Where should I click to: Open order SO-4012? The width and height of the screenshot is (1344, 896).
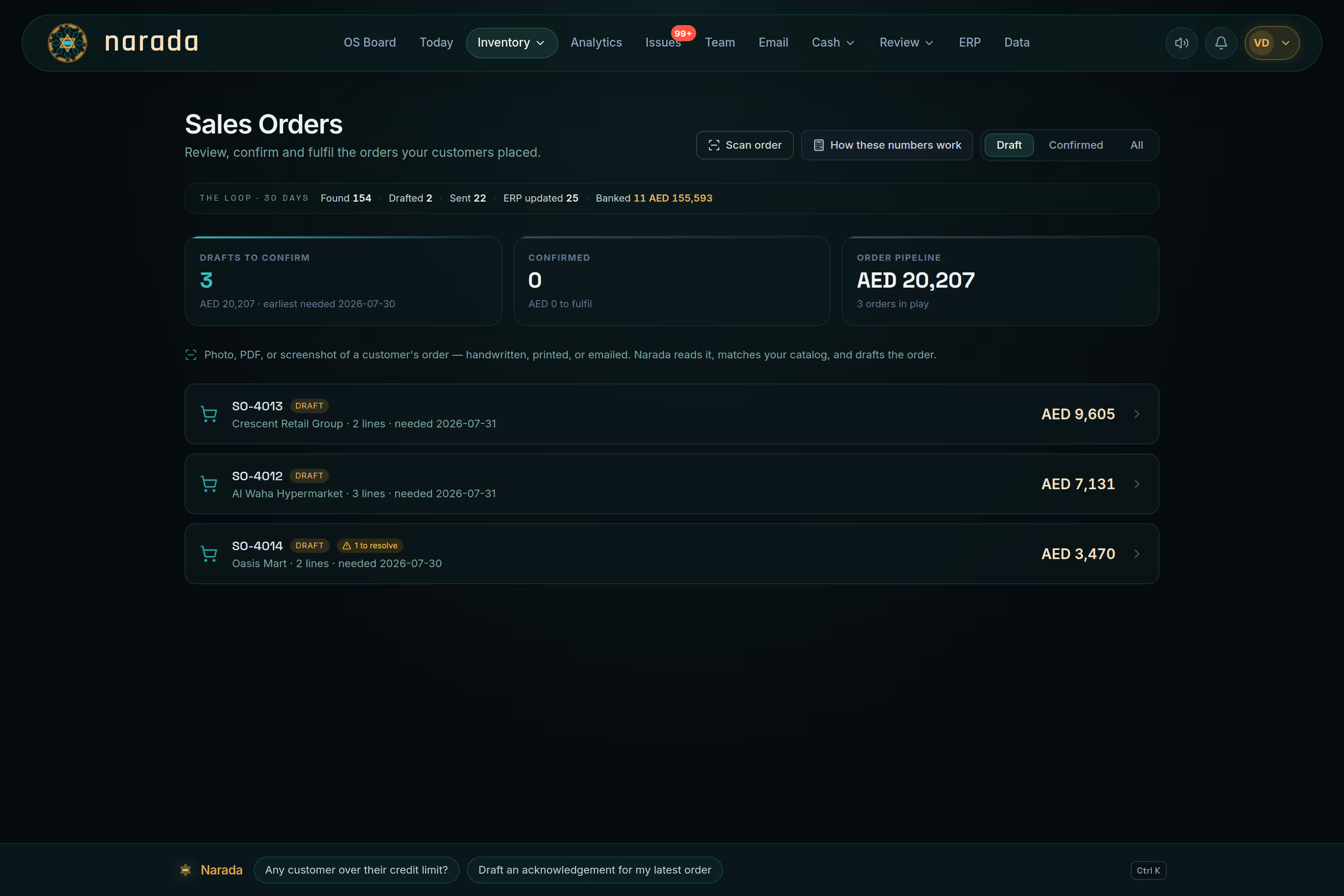point(672,484)
